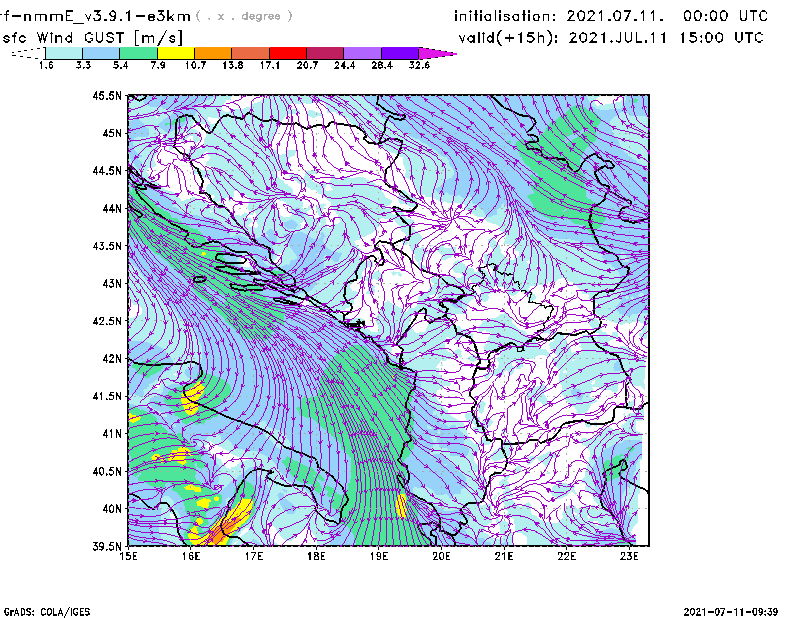The height and width of the screenshot is (618, 800).
Task: Click the '45.5N' latitude axis label
Action: coord(107,95)
